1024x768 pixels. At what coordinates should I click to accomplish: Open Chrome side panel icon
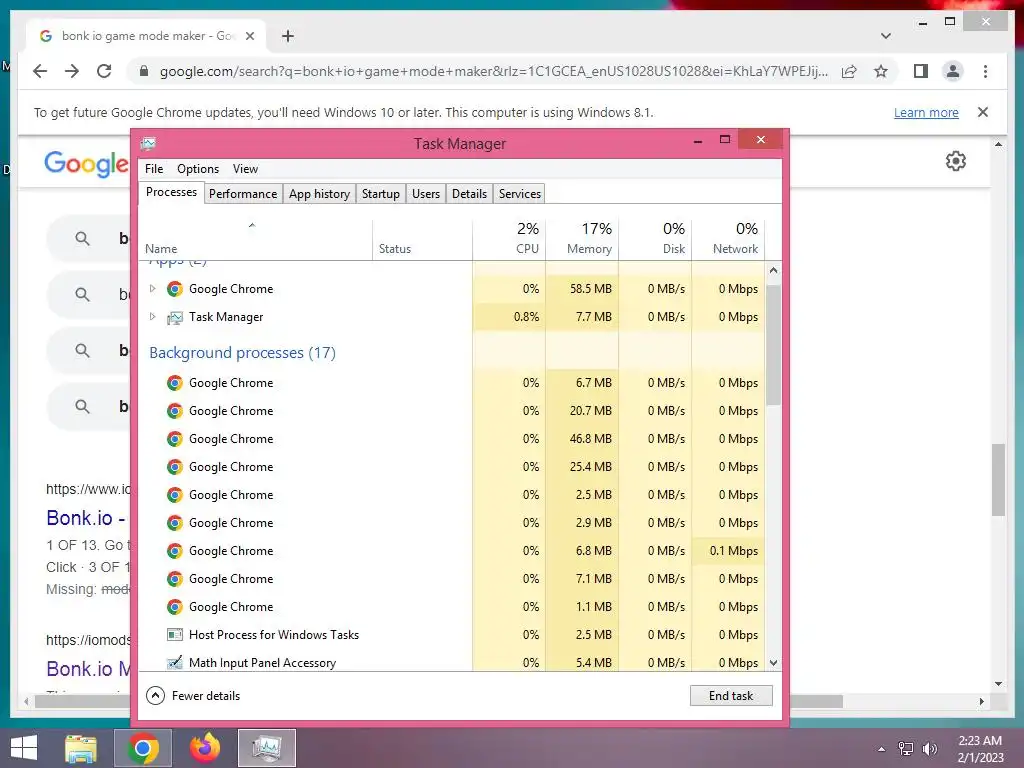point(921,71)
